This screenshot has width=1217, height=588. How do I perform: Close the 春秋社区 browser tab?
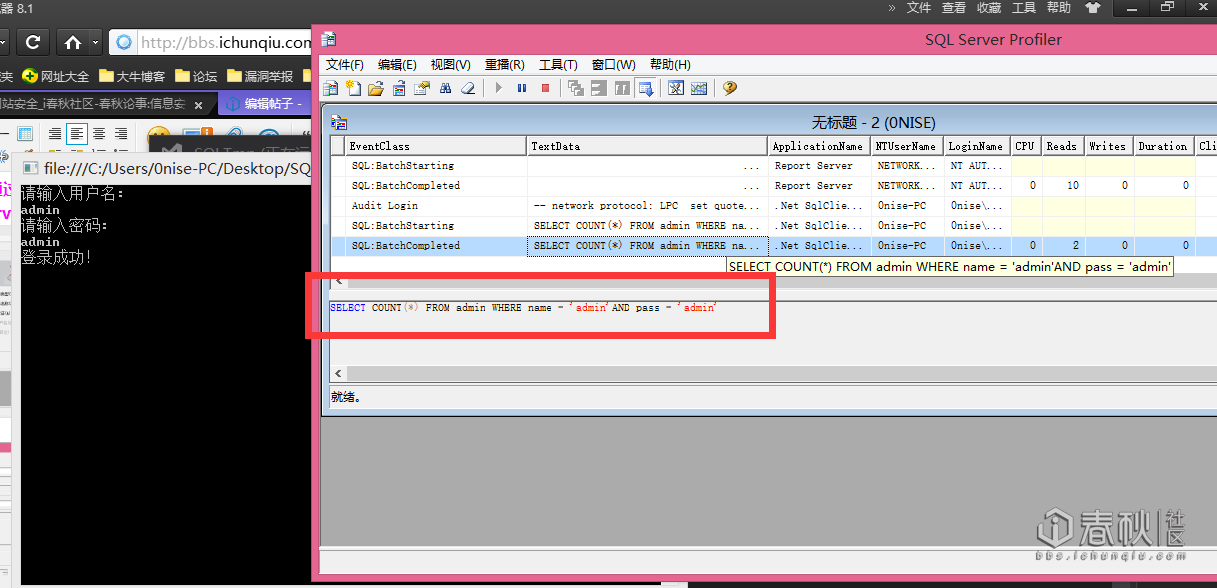click(x=198, y=105)
